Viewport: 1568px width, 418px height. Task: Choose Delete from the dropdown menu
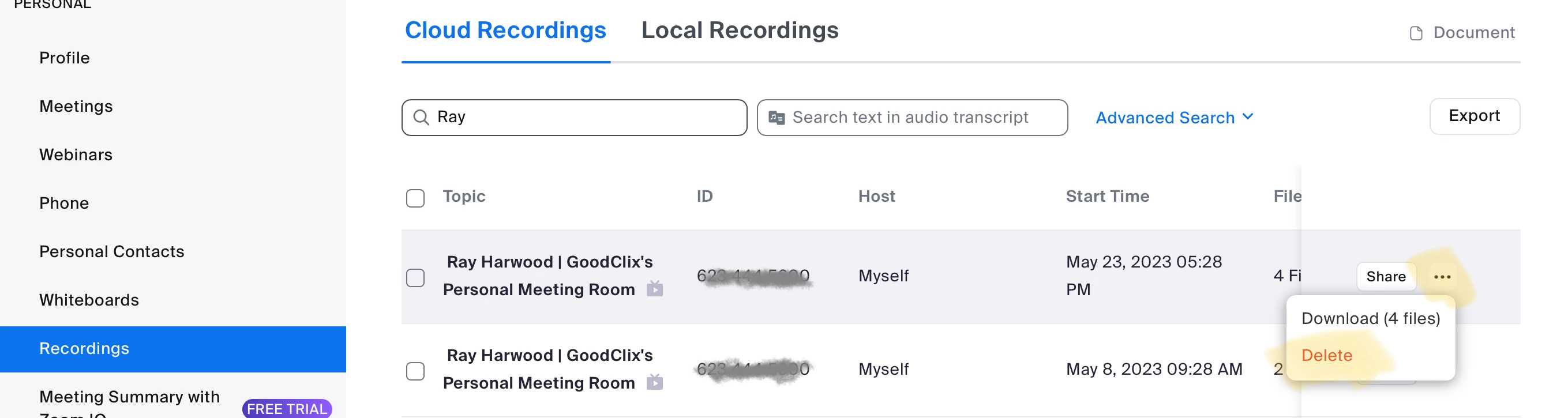(1326, 355)
